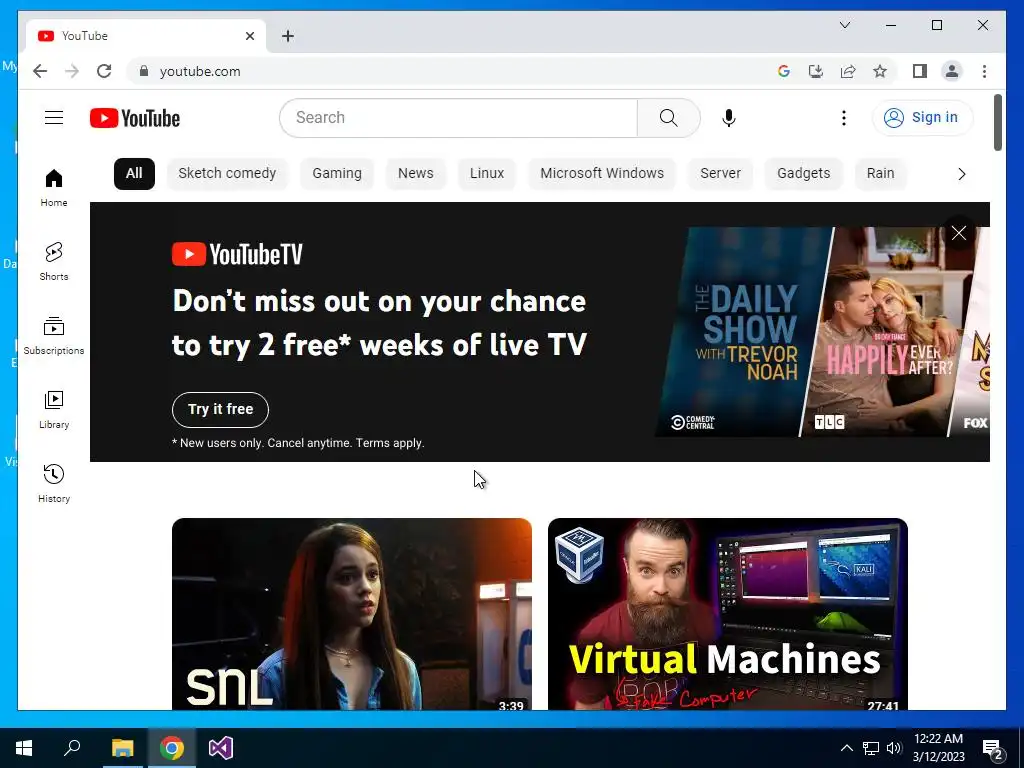This screenshot has height=768, width=1024.
Task: Click the search magnifier button
Action: tap(668, 118)
